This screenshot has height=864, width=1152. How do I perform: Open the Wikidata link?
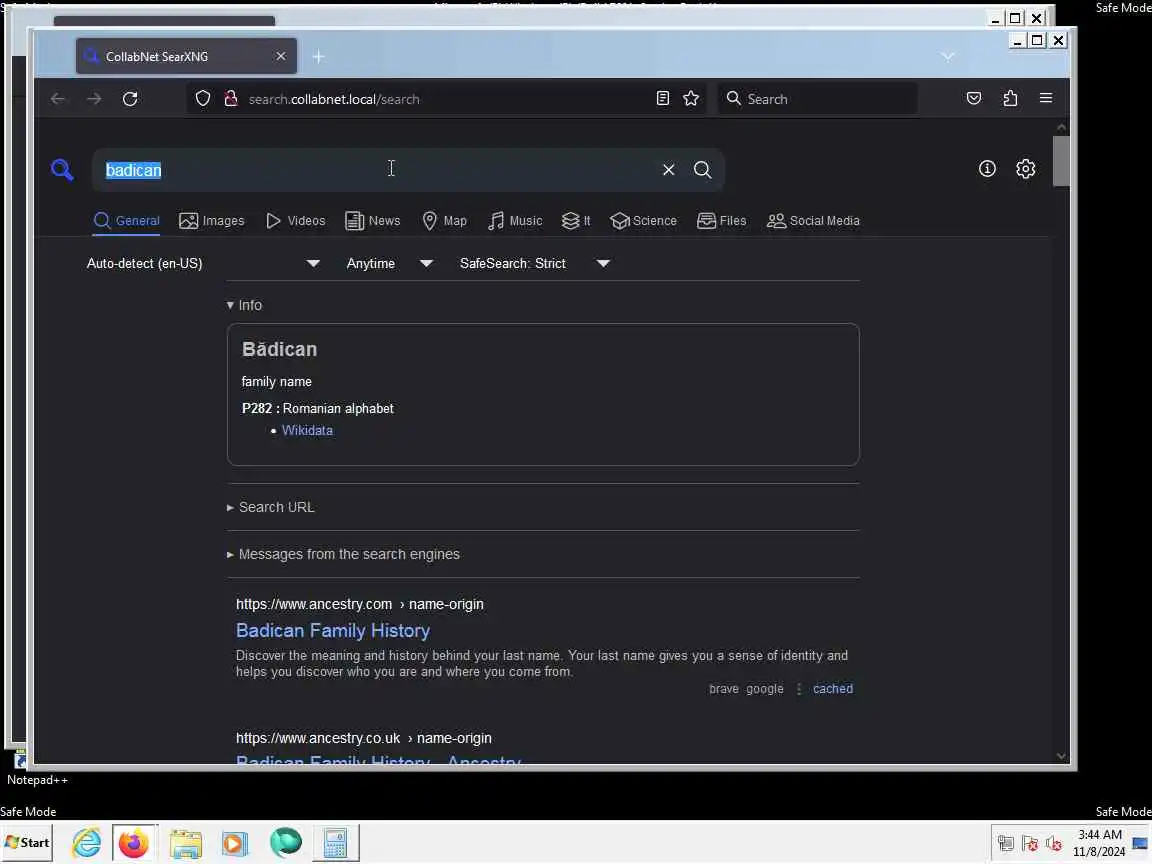click(x=307, y=431)
